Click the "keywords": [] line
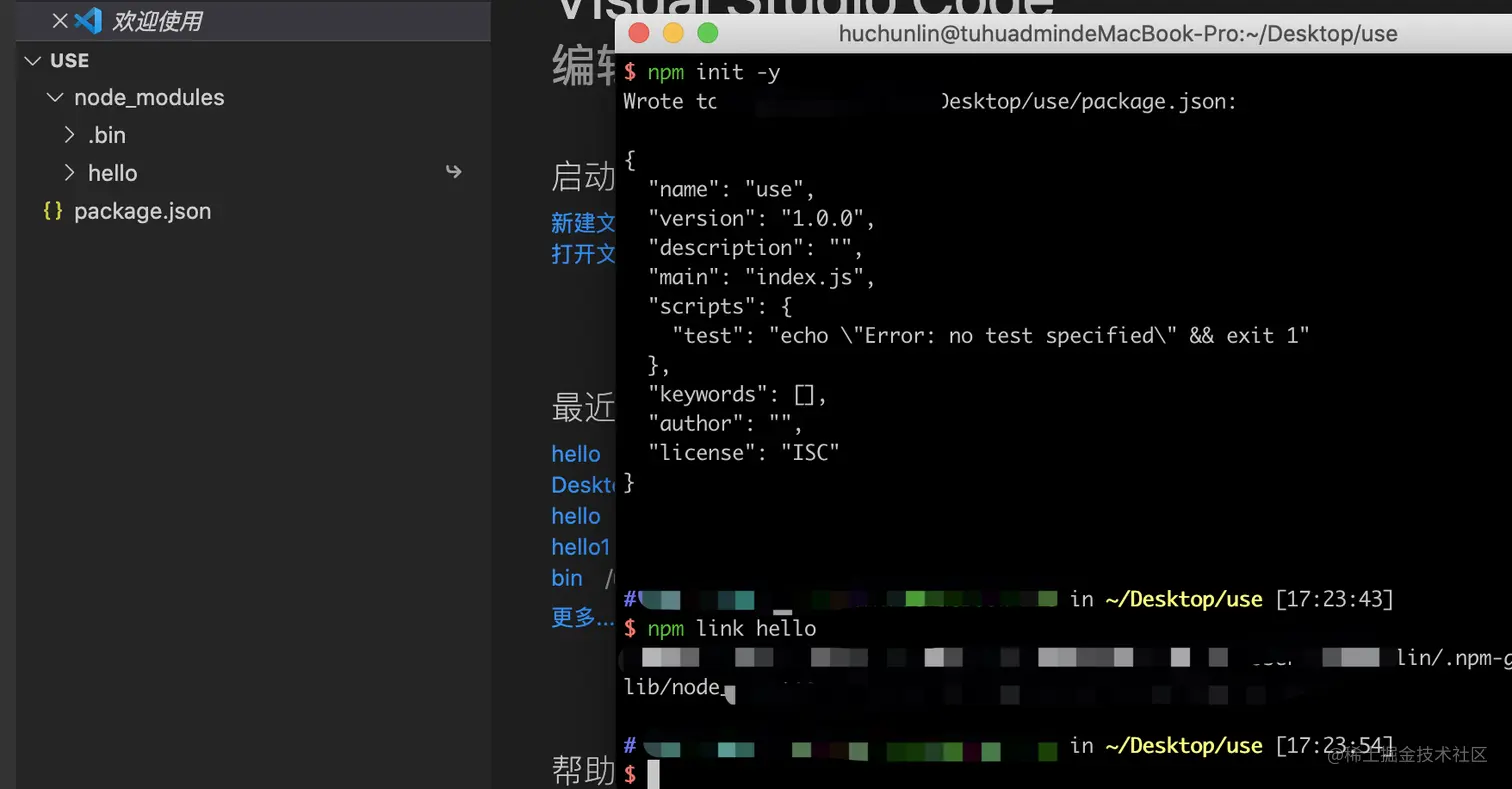The width and height of the screenshot is (1512, 789). [x=738, y=394]
